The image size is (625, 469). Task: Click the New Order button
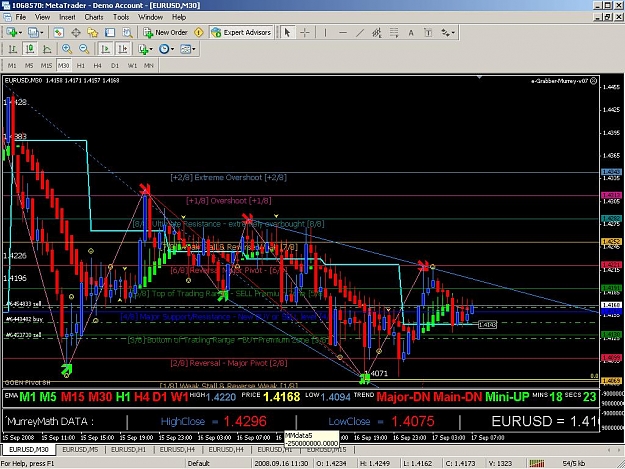(x=165, y=33)
